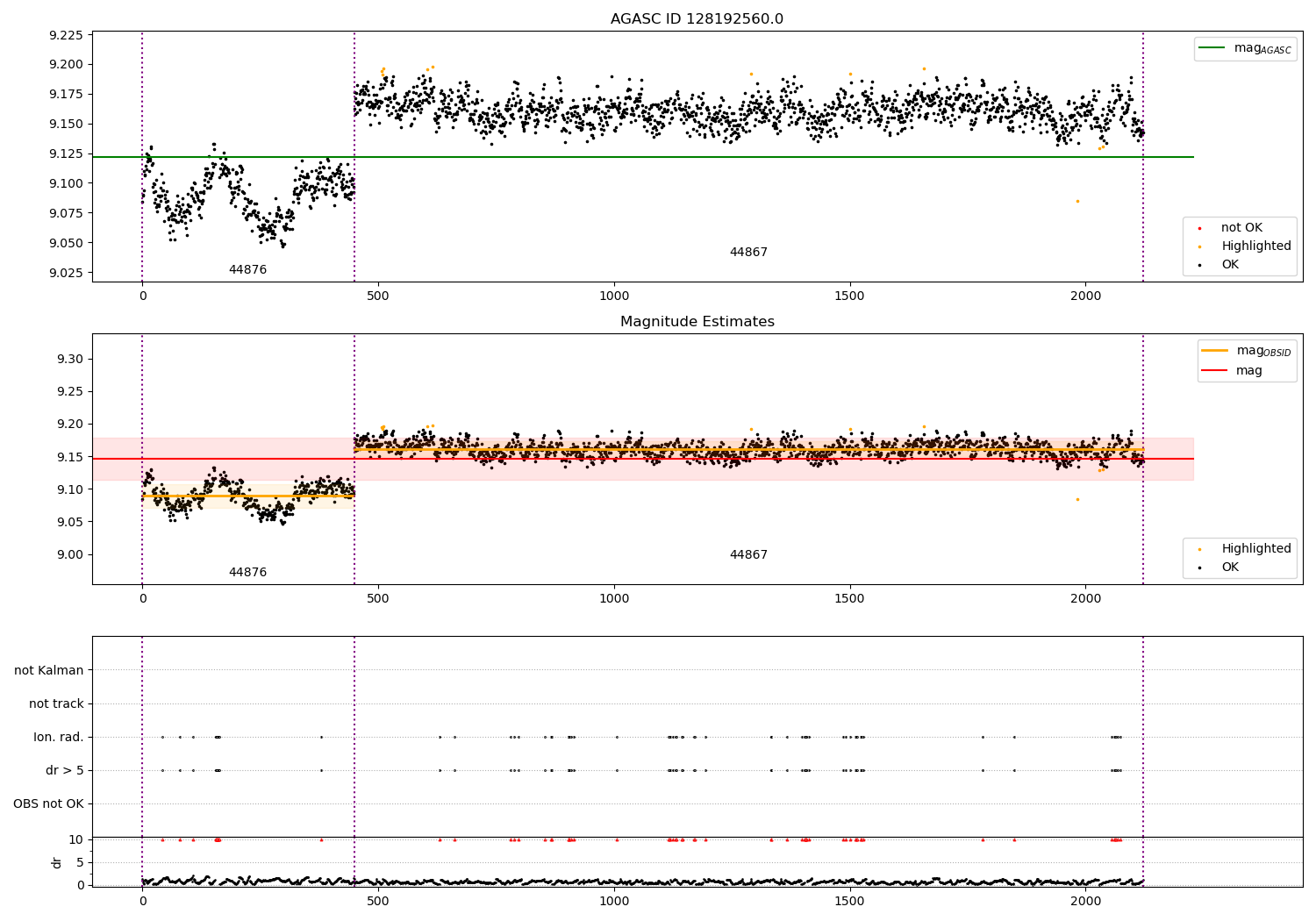This screenshot has height=921, width=1316.
Task: Click the 'OBS not OK' axis label
Action: 48,803
